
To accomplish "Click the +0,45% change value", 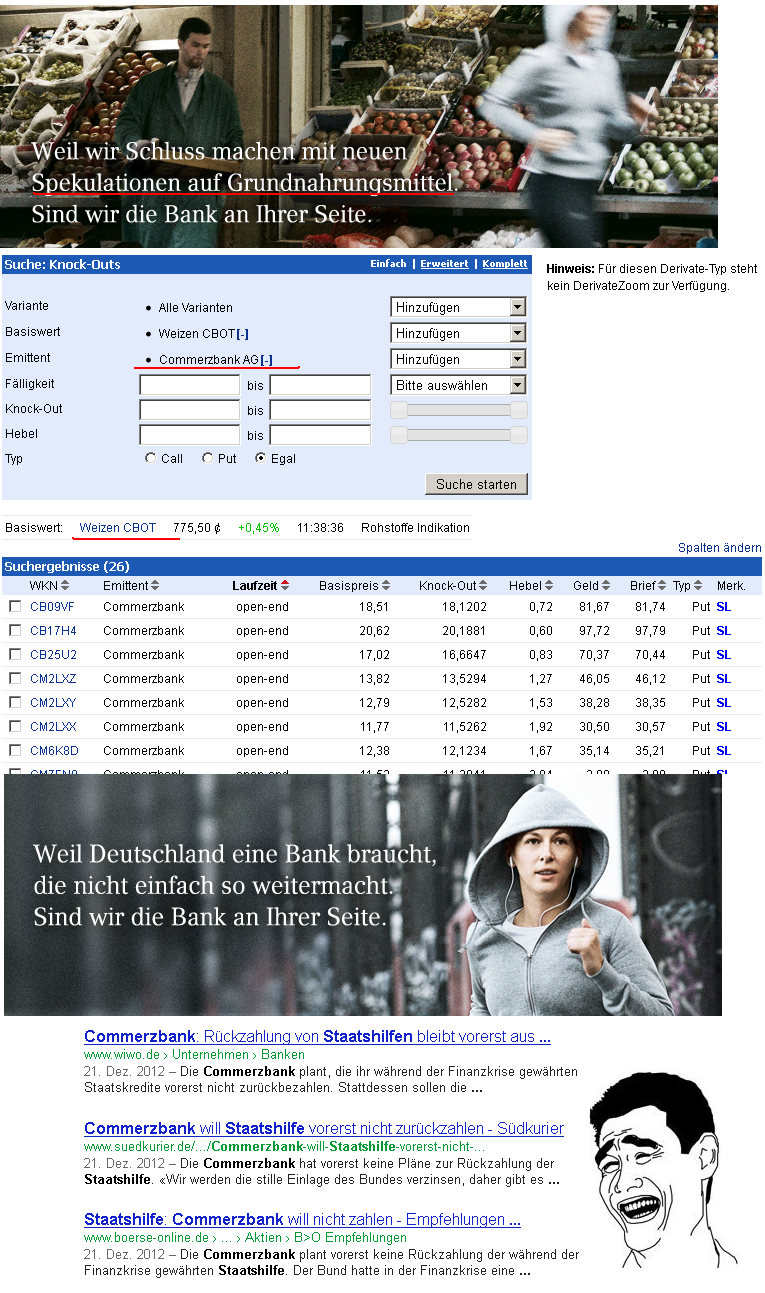I will (x=259, y=528).
